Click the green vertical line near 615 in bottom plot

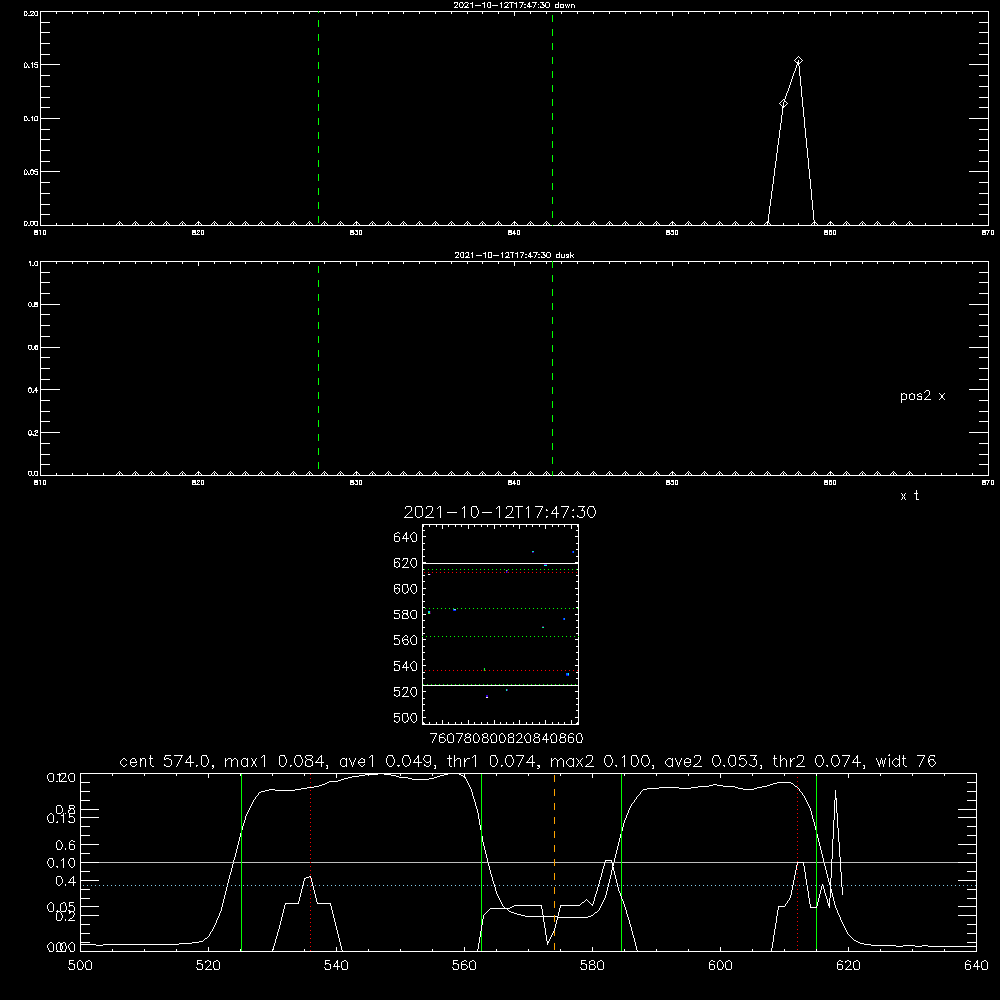[x=816, y=862]
